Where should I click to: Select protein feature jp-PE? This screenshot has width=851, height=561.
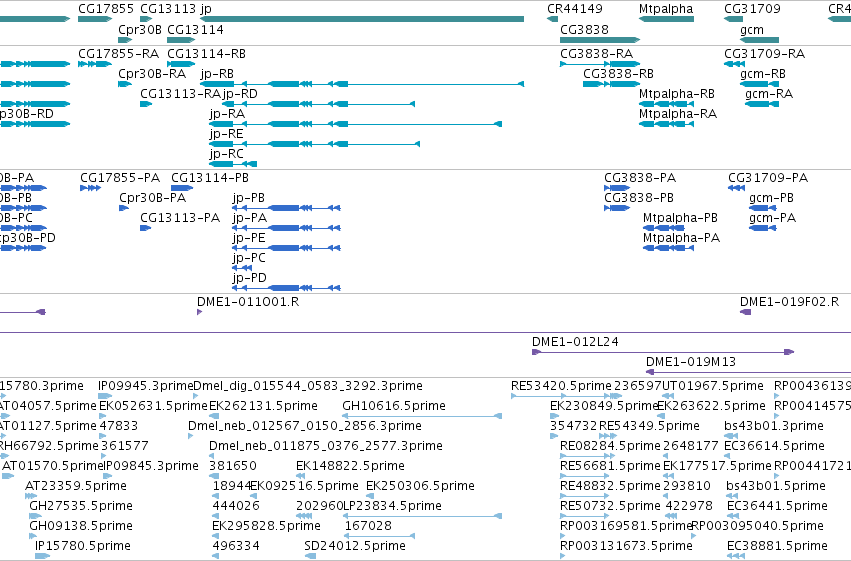(x=287, y=248)
